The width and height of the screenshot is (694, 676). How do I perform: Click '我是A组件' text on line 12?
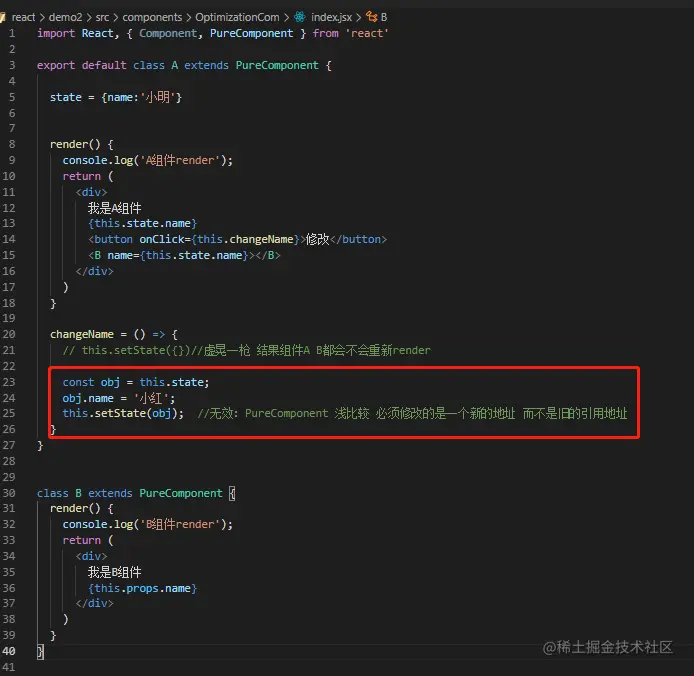[x=114, y=208]
